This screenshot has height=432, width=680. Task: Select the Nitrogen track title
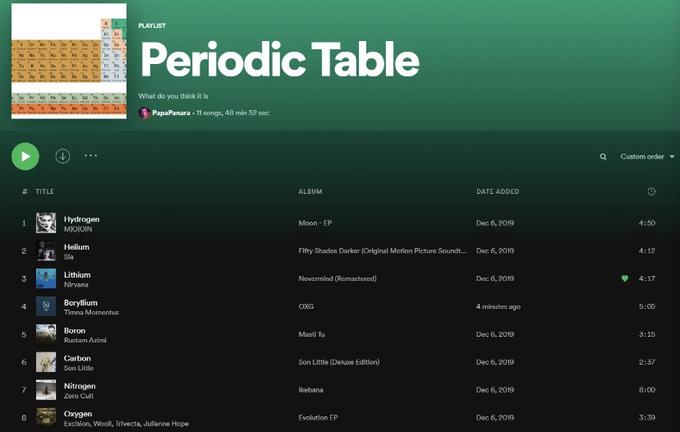(79, 386)
